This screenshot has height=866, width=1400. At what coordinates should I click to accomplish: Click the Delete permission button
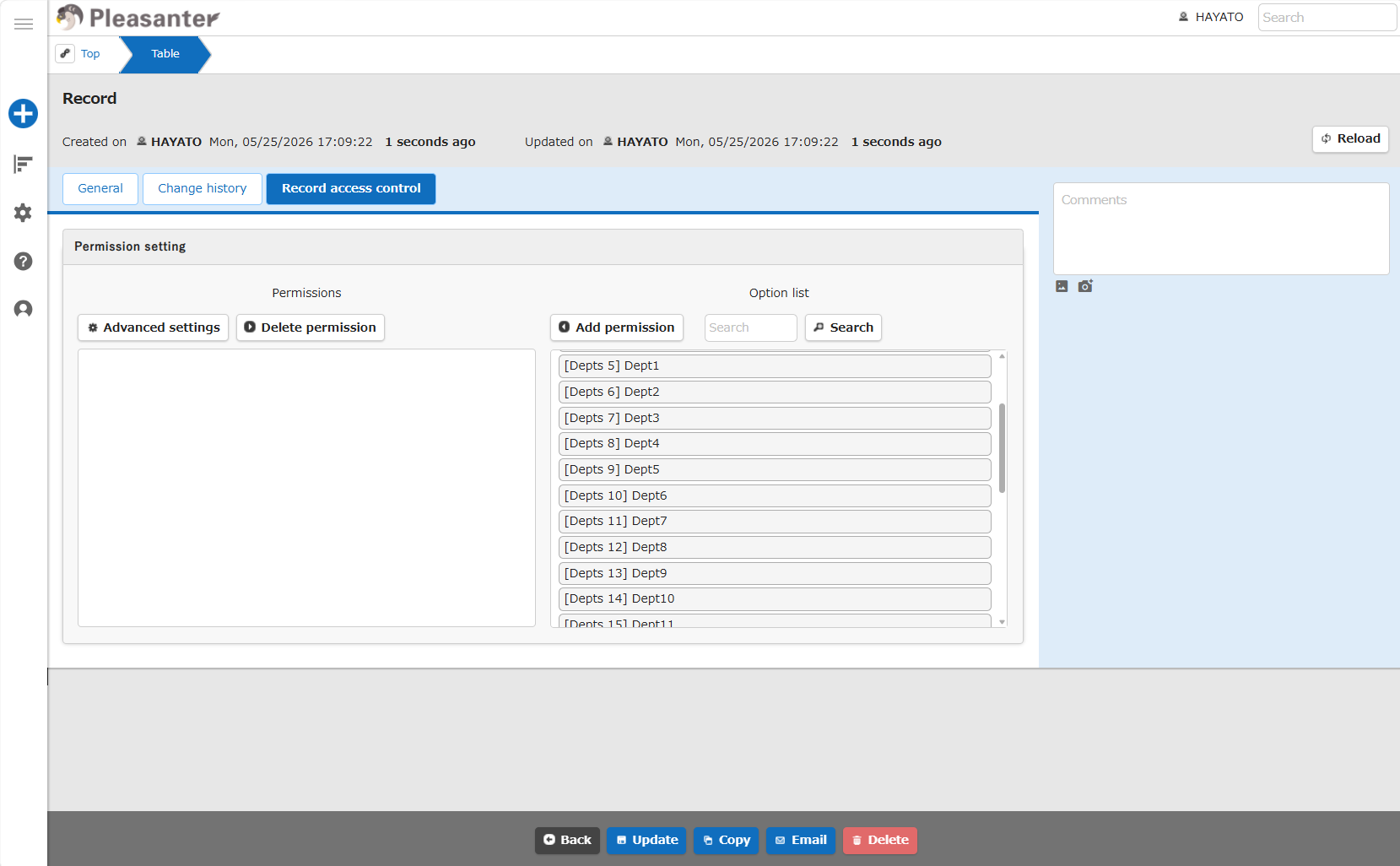311,327
